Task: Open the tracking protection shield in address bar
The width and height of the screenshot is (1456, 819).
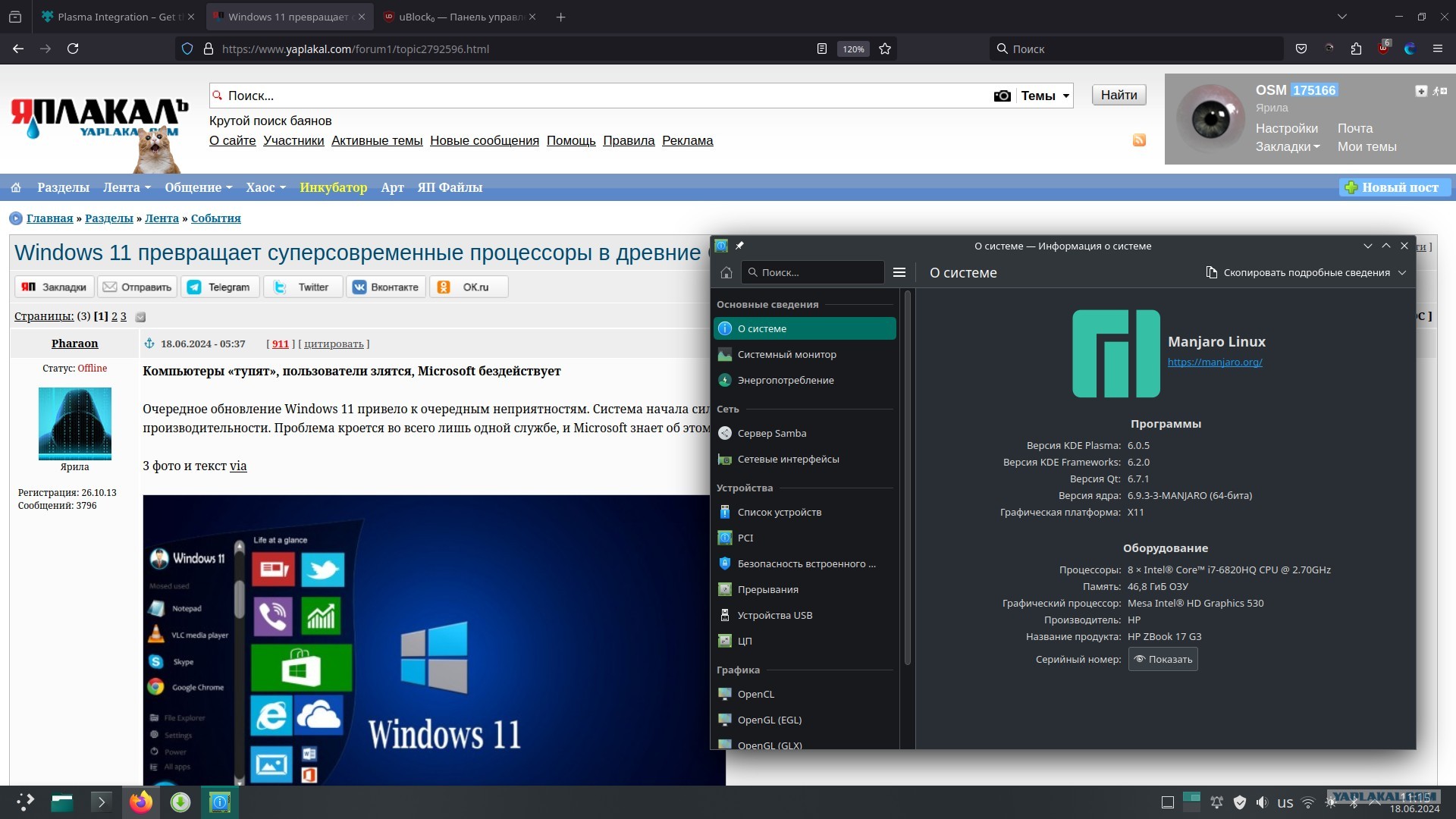Action: point(187,49)
